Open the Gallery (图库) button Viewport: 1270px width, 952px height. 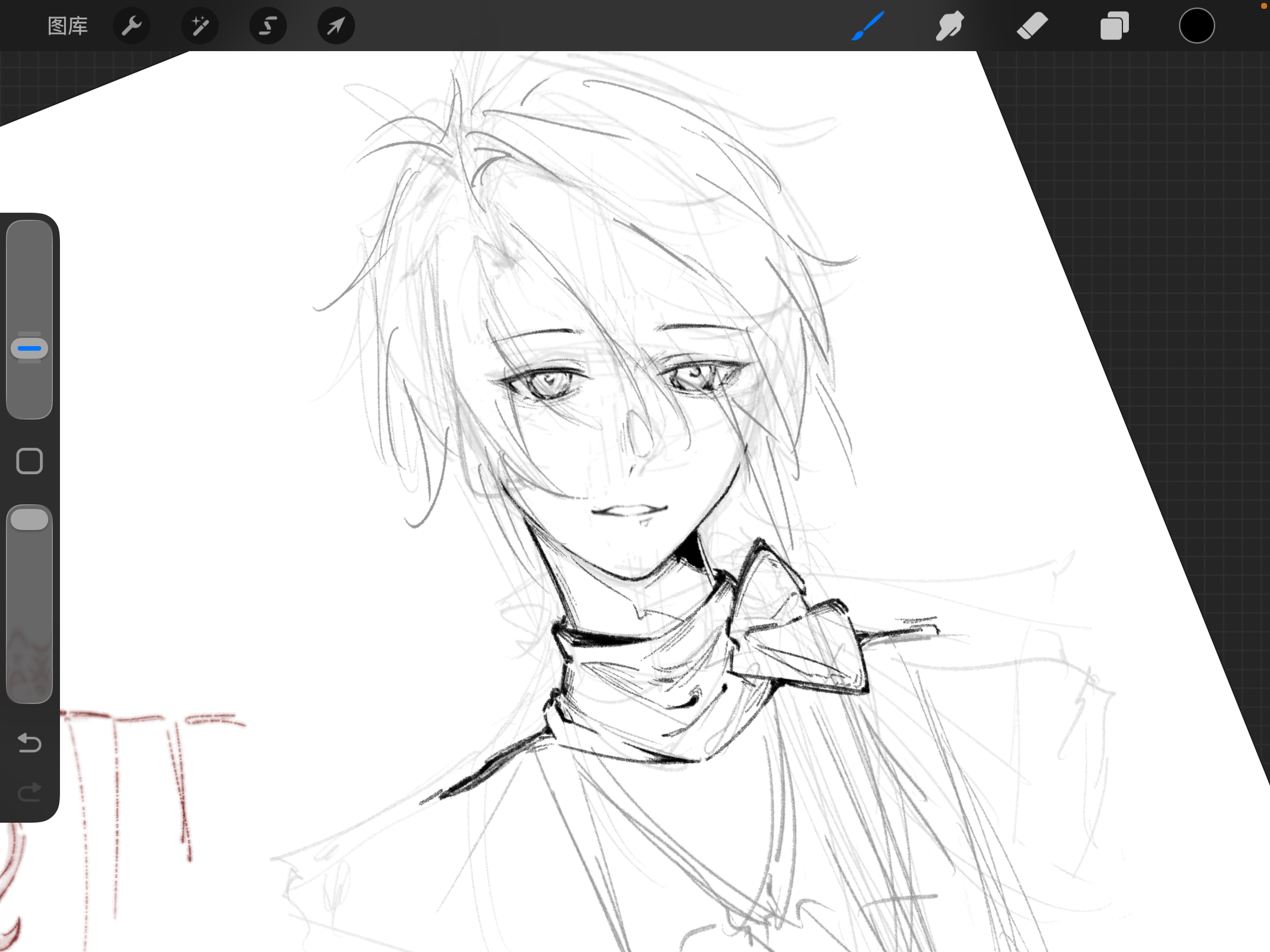pyautogui.click(x=67, y=26)
